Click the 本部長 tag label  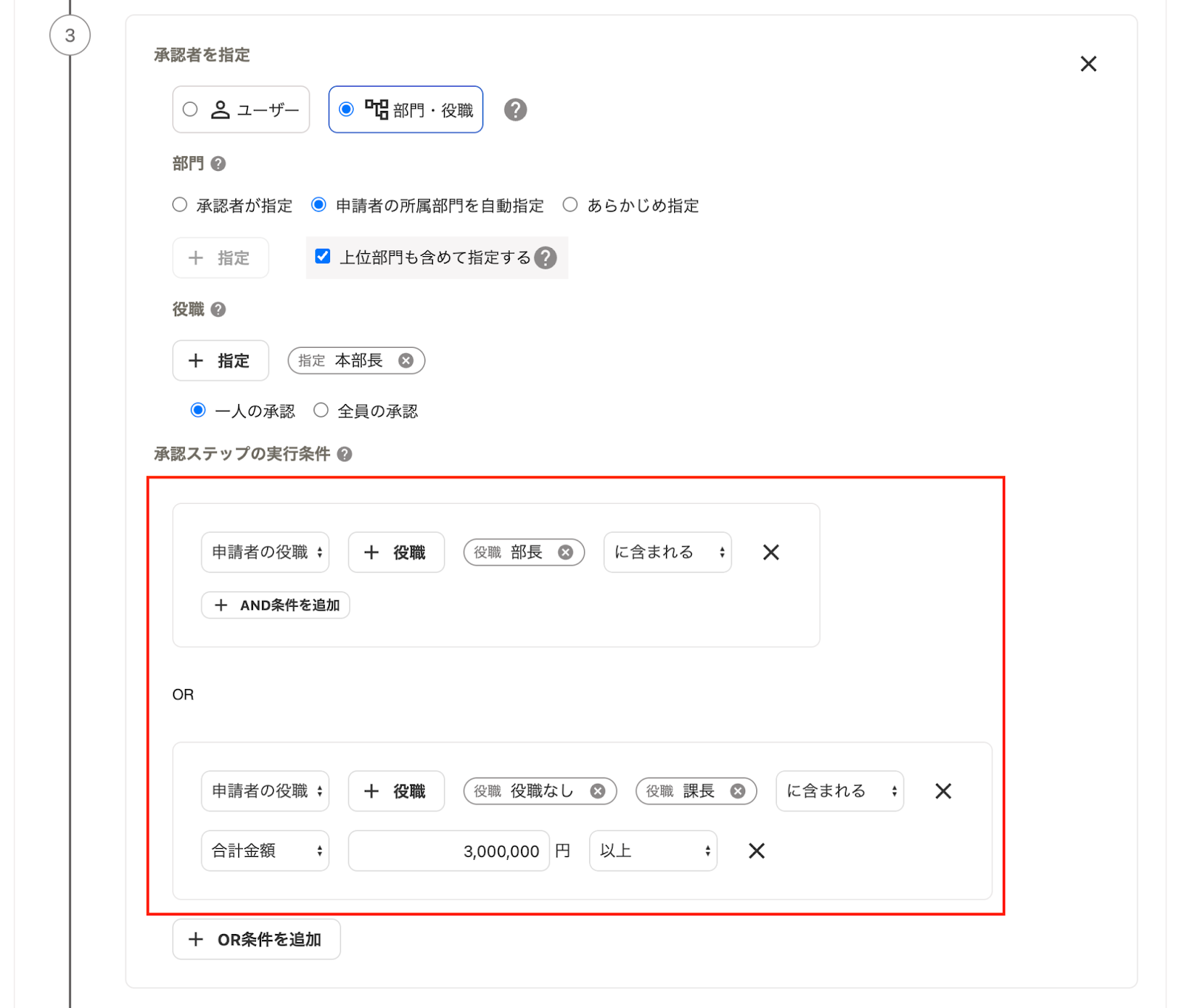tap(359, 360)
